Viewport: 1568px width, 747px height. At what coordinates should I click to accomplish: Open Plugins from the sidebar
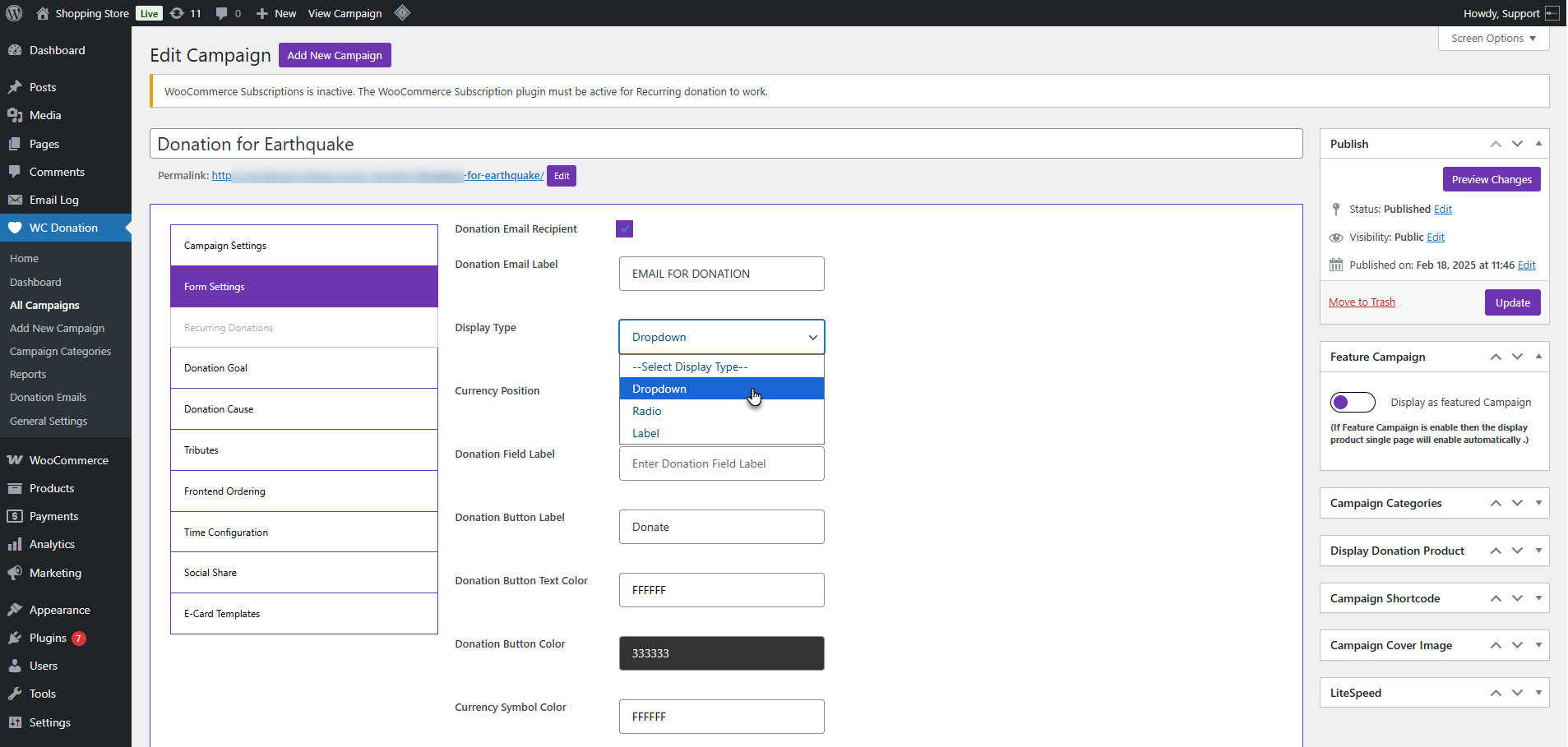48,638
